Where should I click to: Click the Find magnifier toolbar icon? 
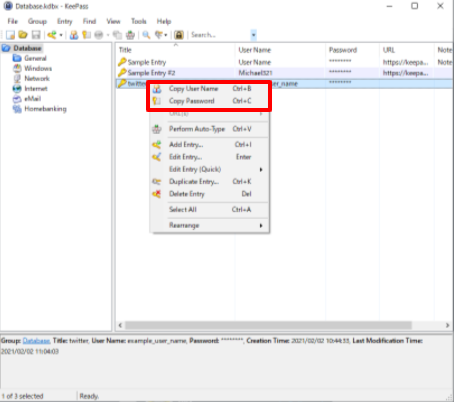point(146,35)
